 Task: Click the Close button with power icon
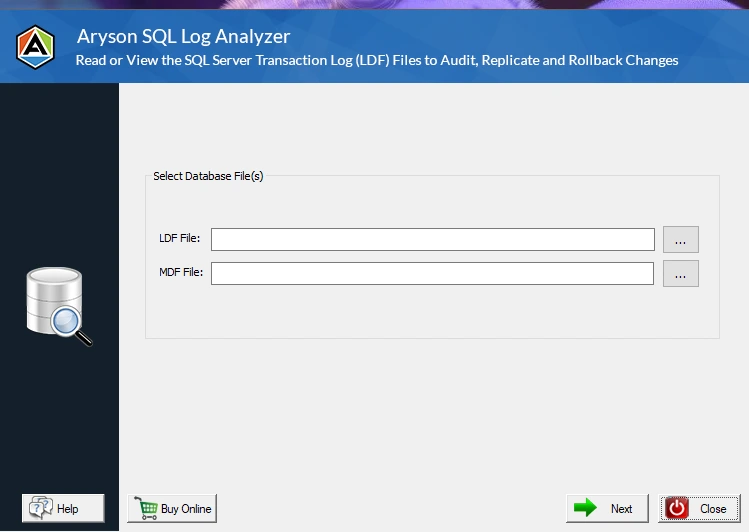[699, 508]
